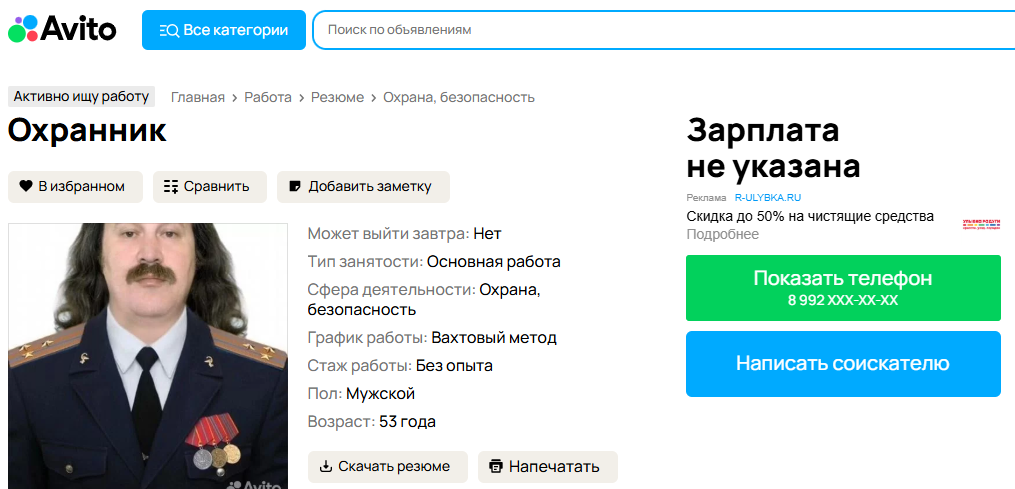Screen dimensions: 1015x489
Task: Click Написать соискателю button
Action: coord(842,364)
